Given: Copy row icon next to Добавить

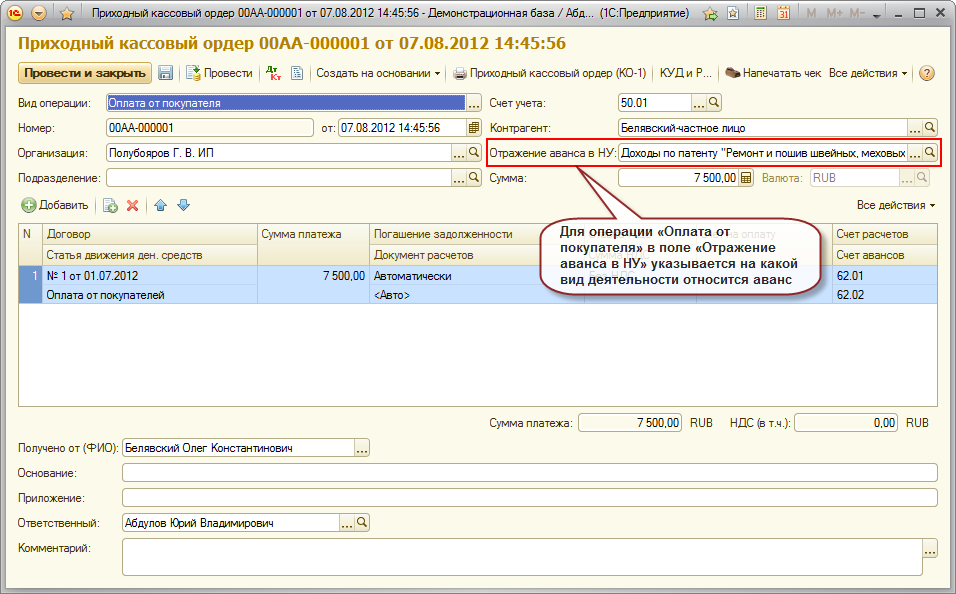Looking at the screenshot, I should [110, 205].
